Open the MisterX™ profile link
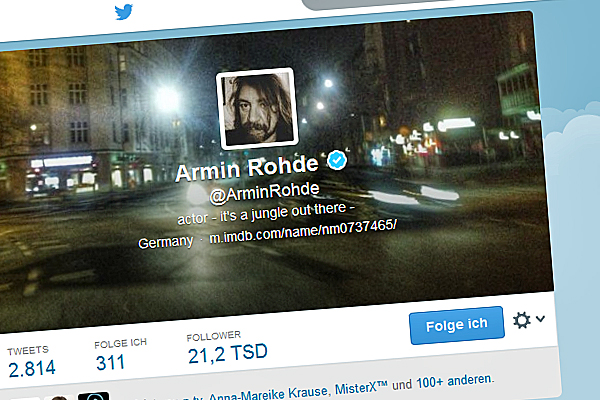This screenshot has height=400, width=600. (x=361, y=387)
